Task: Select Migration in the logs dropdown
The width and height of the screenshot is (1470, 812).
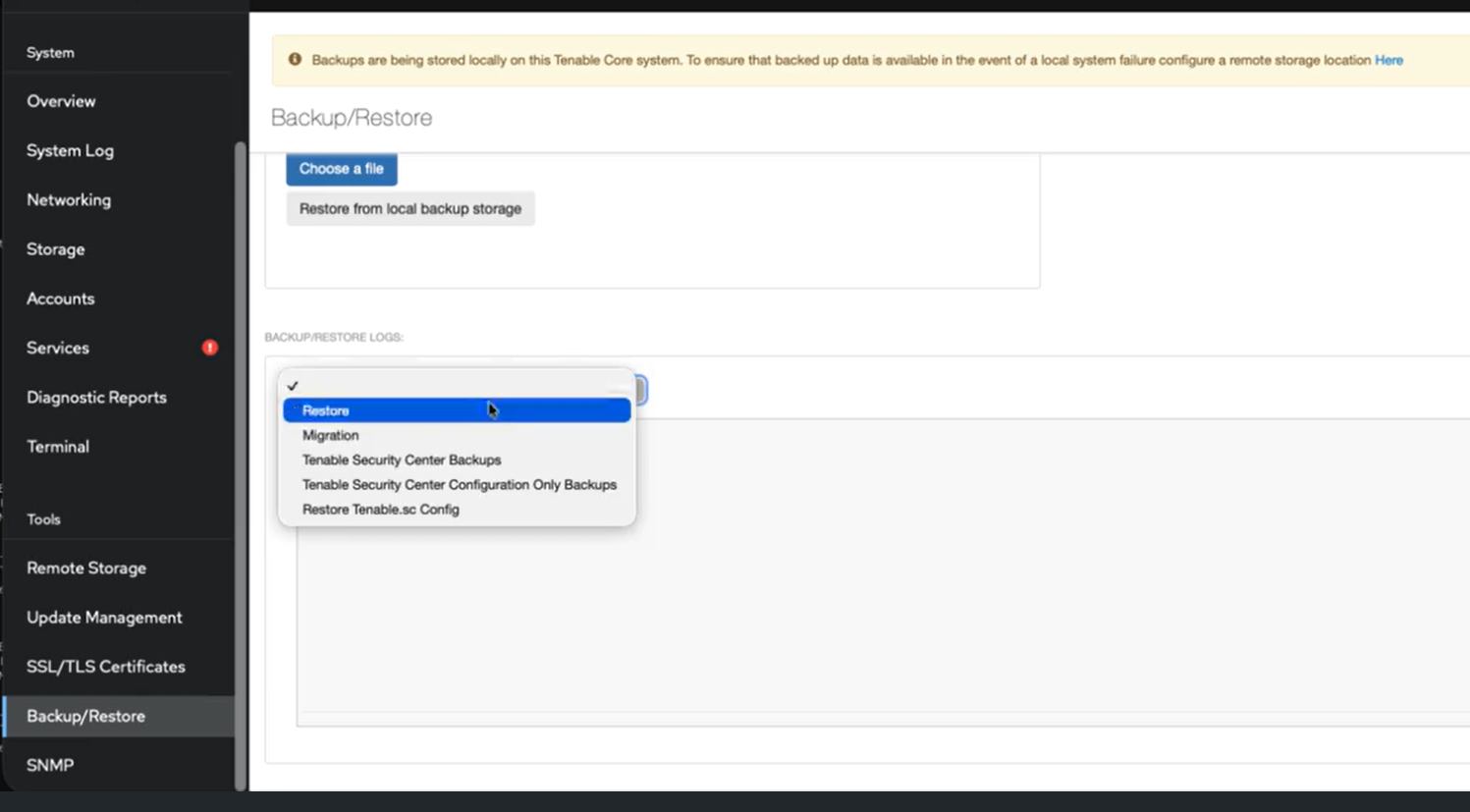Action: point(331,435)
